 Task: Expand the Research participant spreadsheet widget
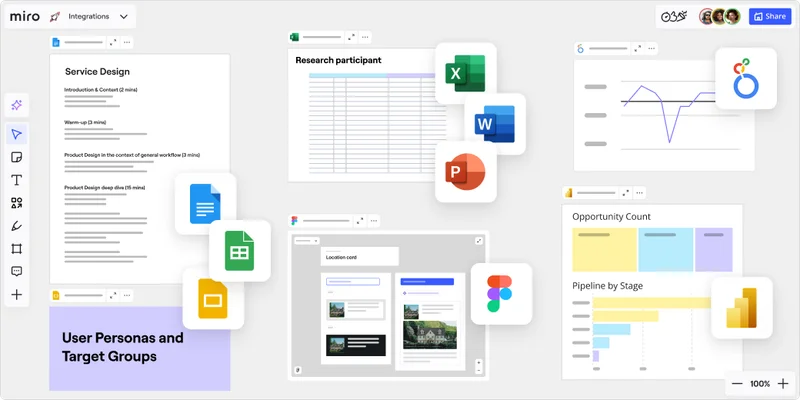point(351,37)
